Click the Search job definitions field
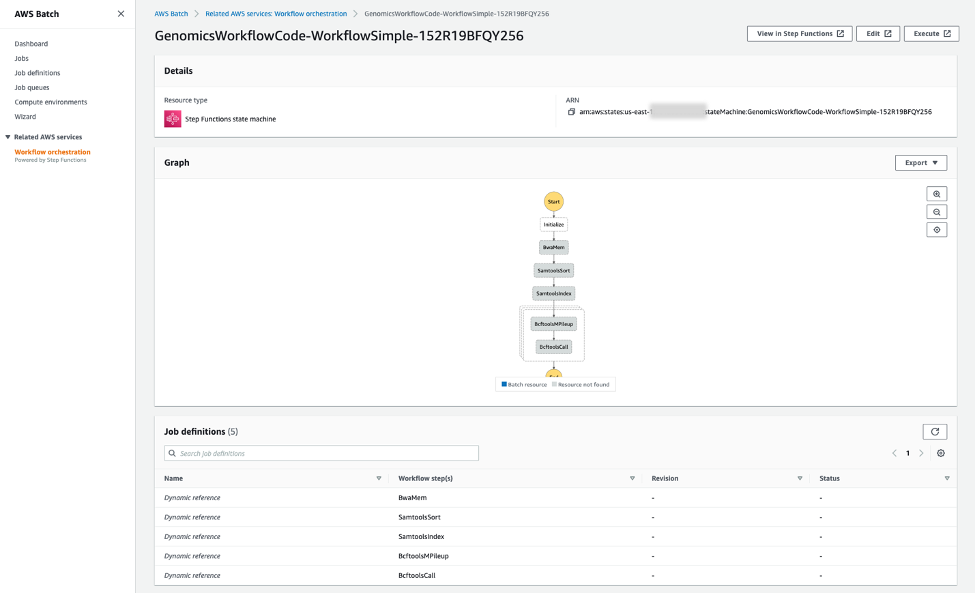 click(x=322, y=453)
